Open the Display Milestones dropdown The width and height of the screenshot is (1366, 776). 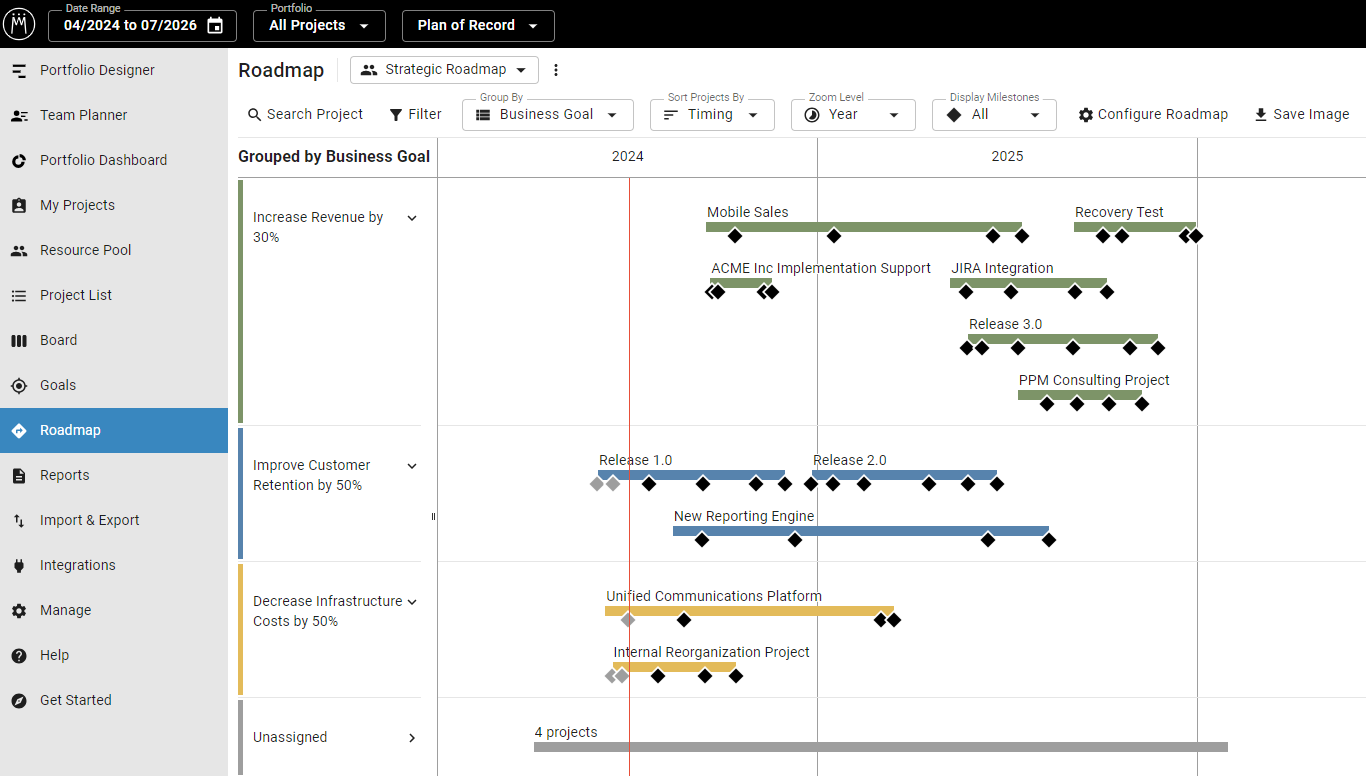(x=994, y=115)
